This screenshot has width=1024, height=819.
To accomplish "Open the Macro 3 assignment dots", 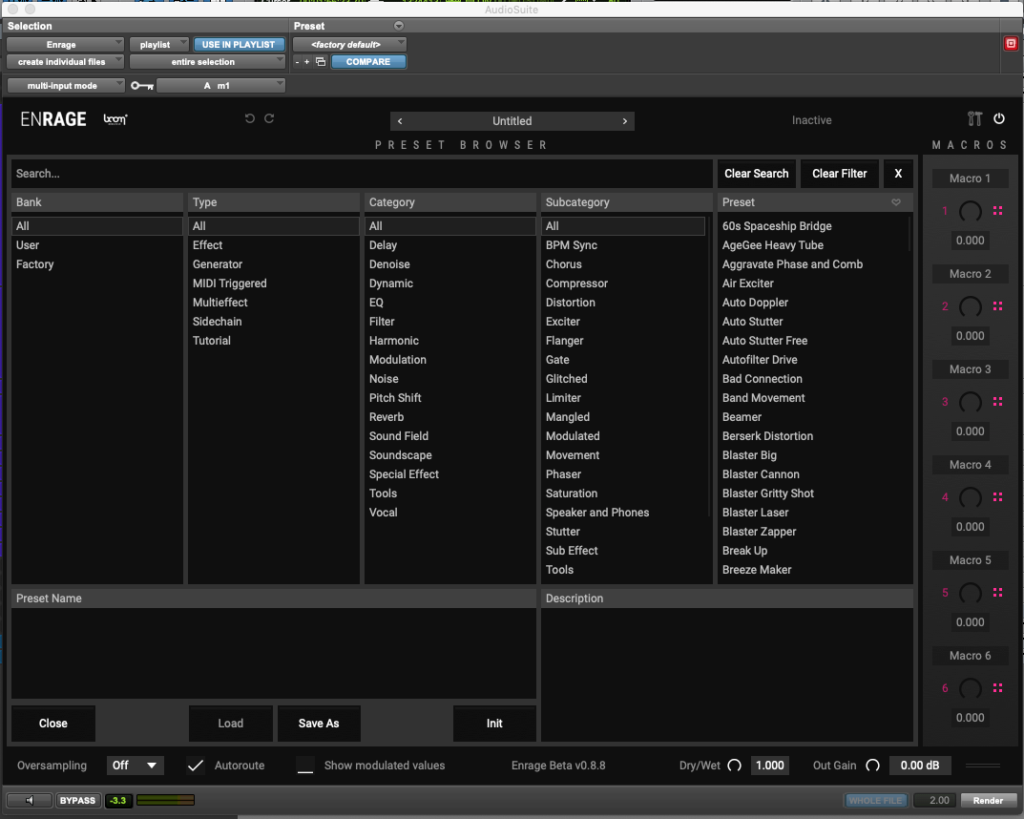I will 998,401.
